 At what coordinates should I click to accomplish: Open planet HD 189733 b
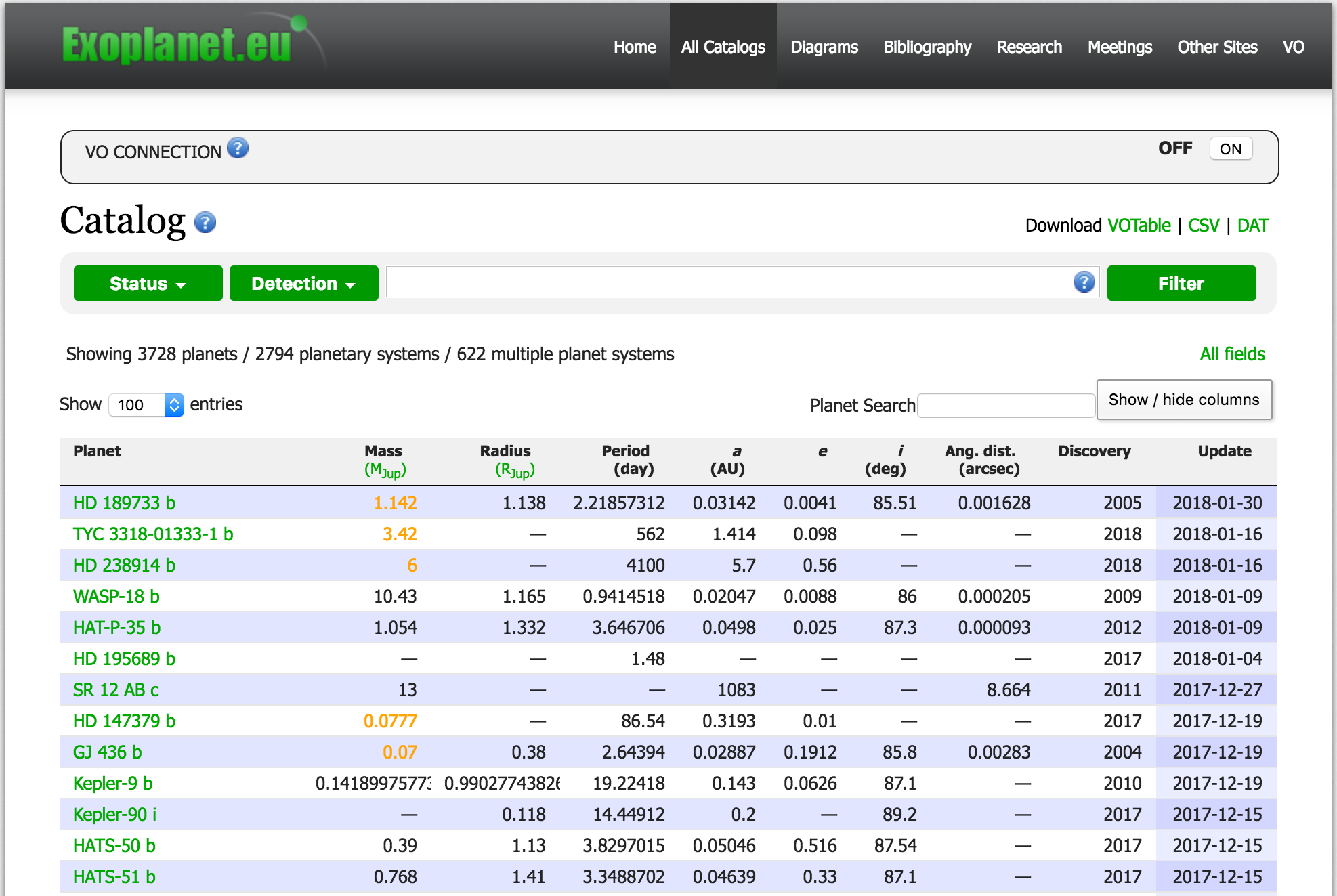124,503
